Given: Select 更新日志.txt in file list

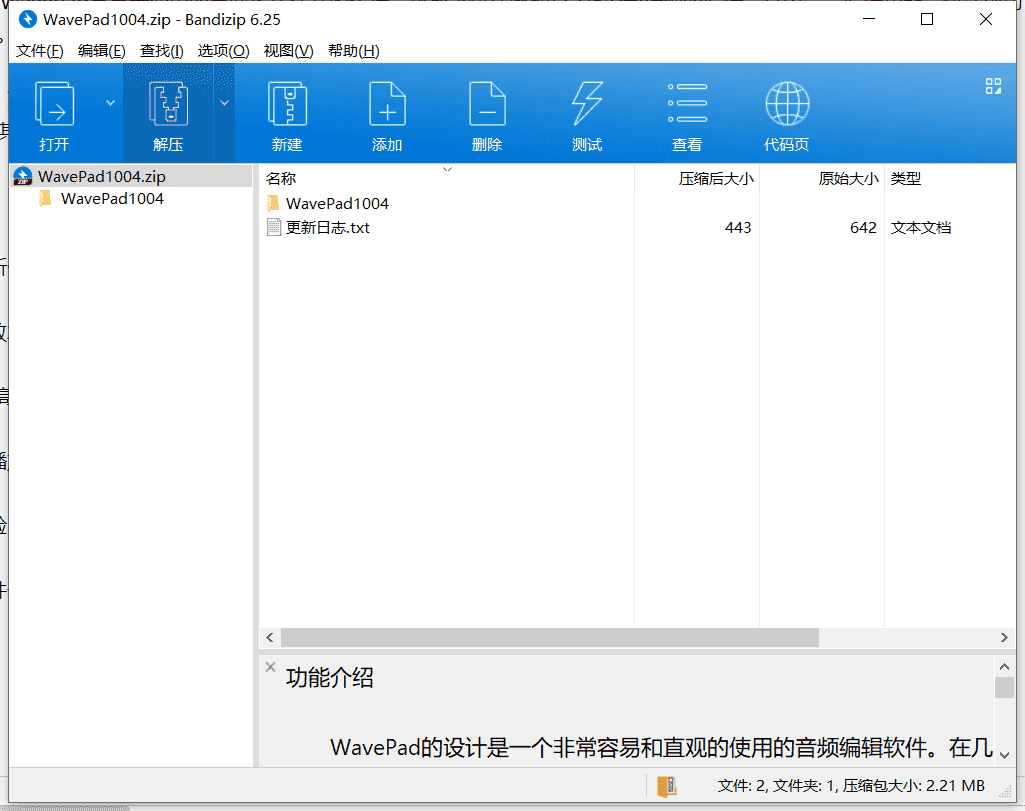Looking at the screenshot, I should click(x=328, y=228).
